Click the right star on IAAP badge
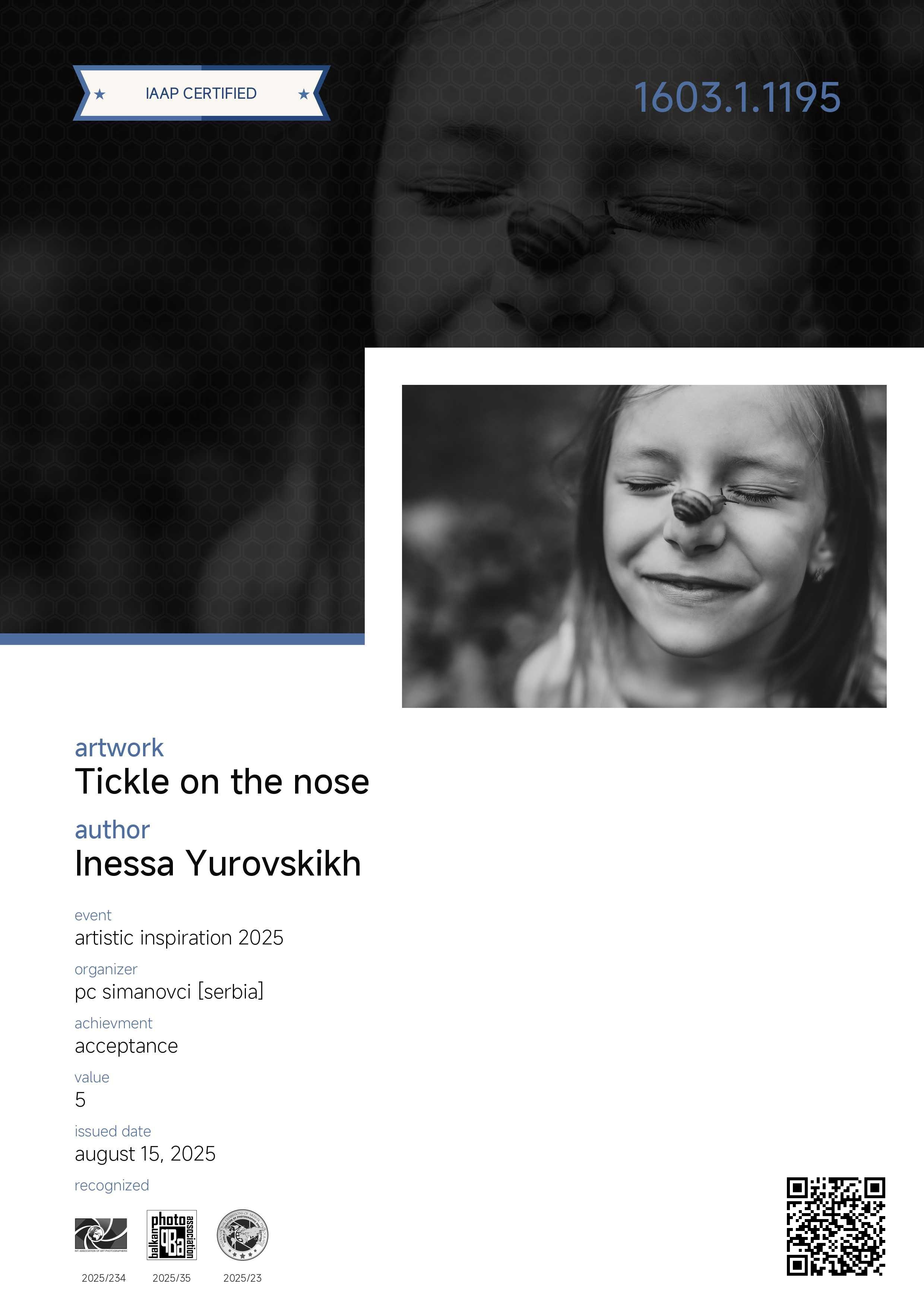 point(303,94)
